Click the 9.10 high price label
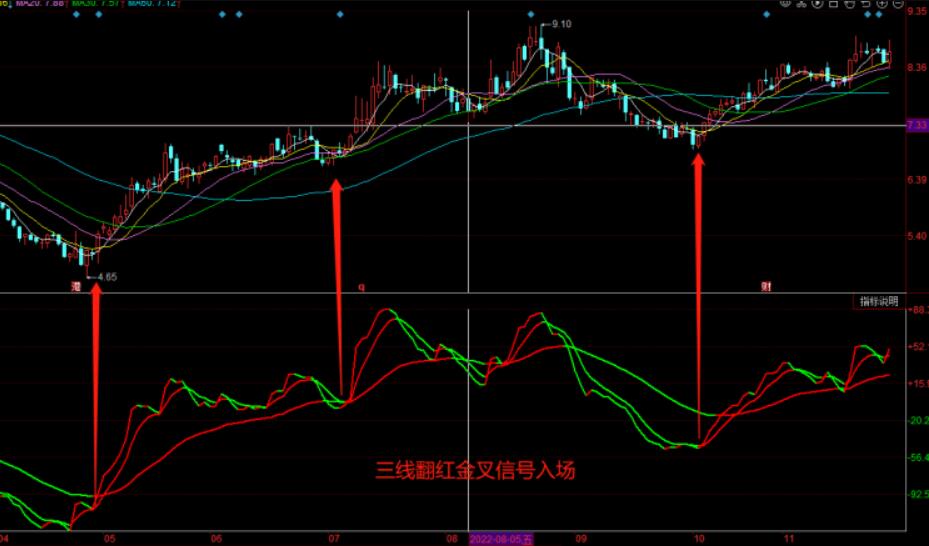This screenshot has height=546, width=929. tap(560, 24)
